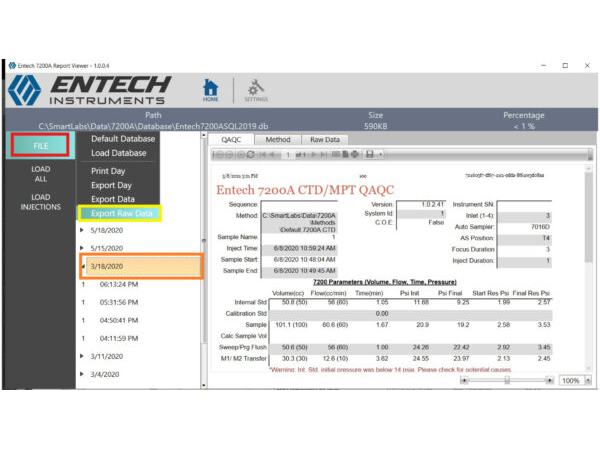Refresh the report with the refresh icon
Image resolution: width=600 pixels, height=450 pixels.
[251, 155]
